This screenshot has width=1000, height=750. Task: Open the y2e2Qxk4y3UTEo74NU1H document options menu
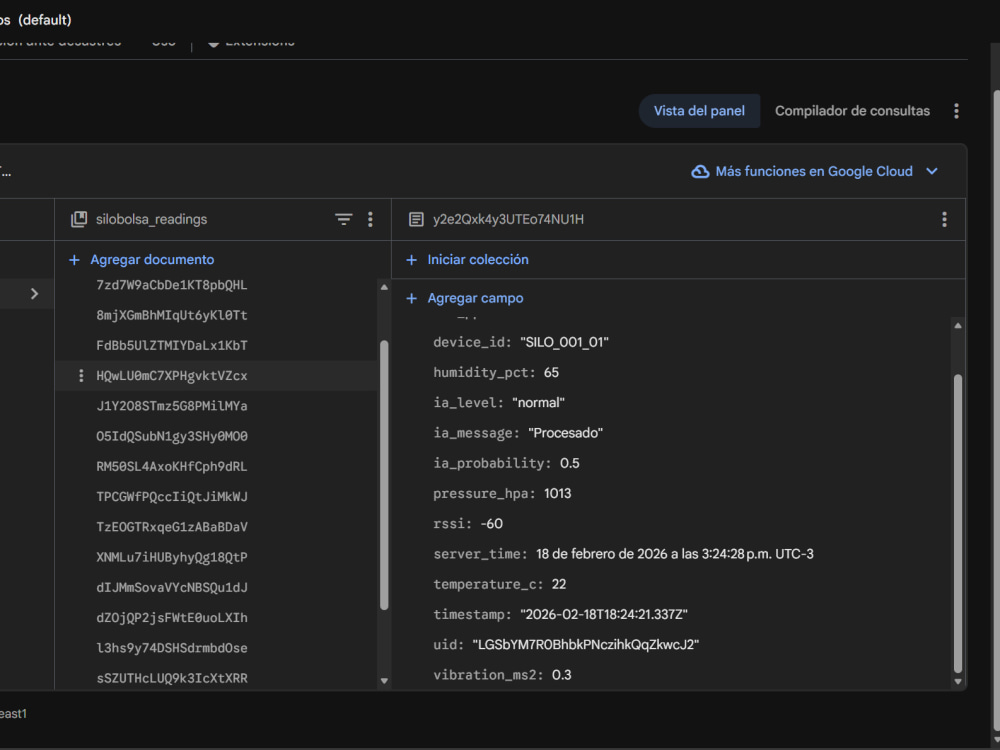[944, 219]
